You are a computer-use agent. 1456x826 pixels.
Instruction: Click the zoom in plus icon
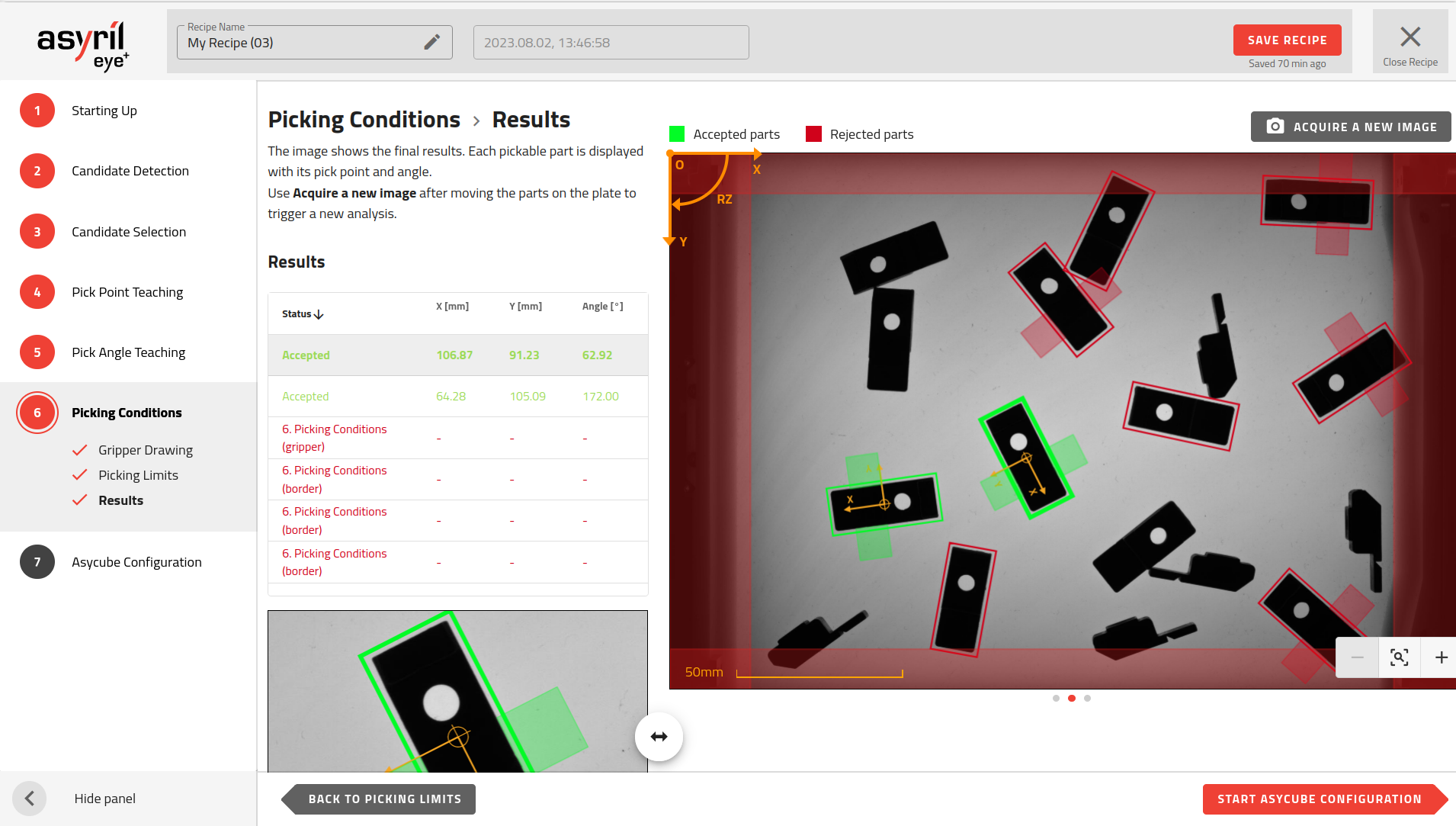1441,657
